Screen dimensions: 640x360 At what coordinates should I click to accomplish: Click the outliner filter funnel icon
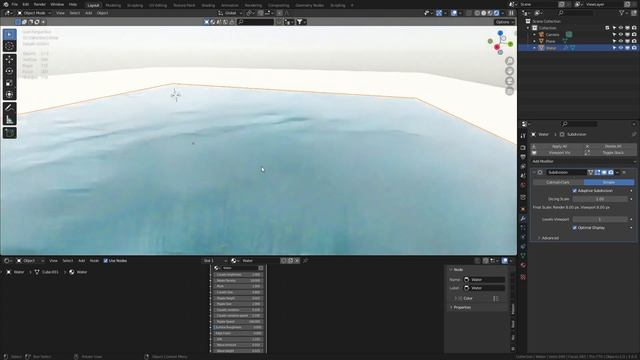click(622, 13)
